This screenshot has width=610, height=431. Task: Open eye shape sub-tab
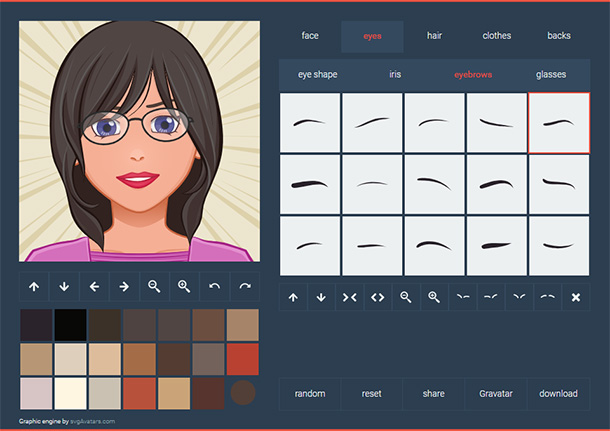point(317,74)
